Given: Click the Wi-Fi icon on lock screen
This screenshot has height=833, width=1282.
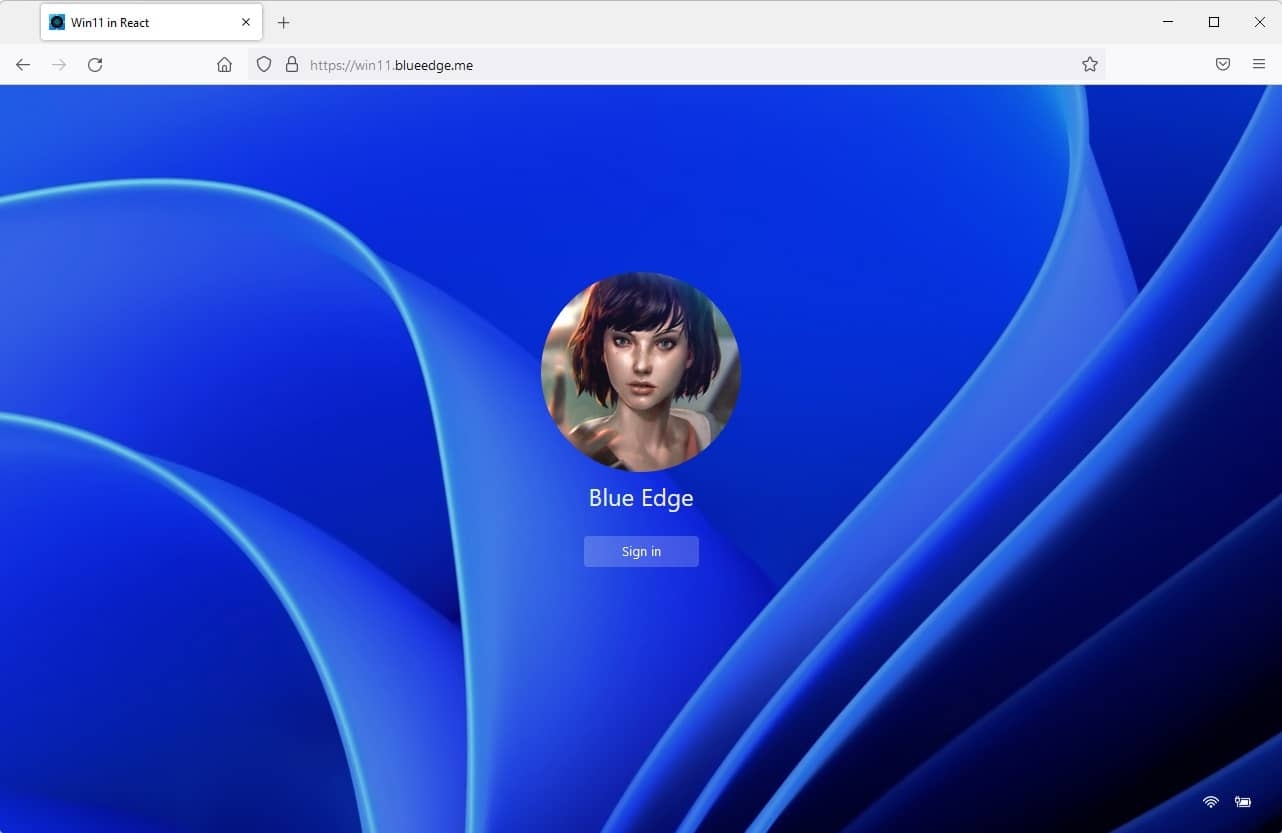Looking at the screenshot, I should 1210,802.
